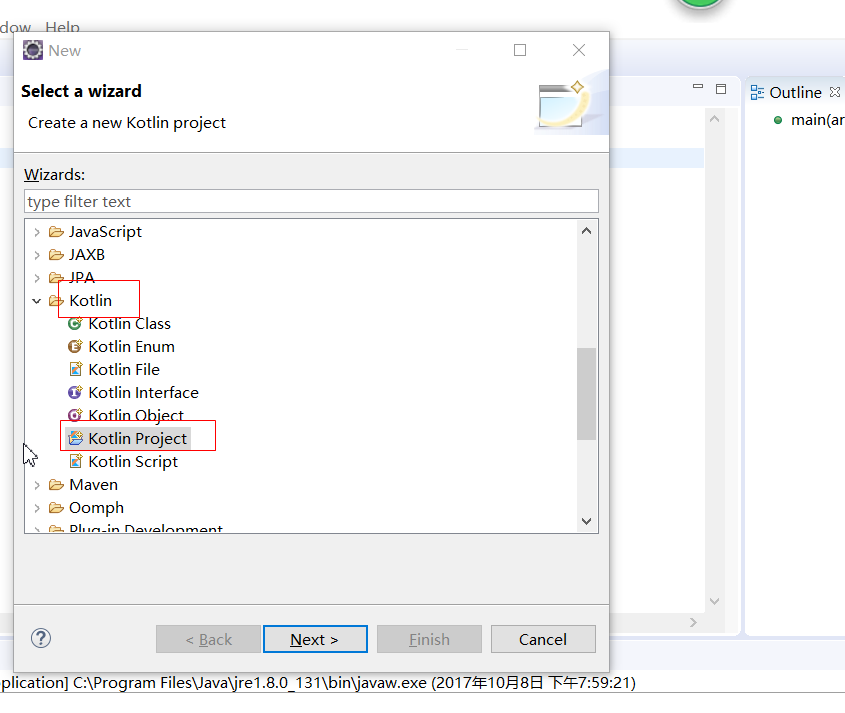
Task: Select the JAXB tree label
Action: [x=87, y=254]
